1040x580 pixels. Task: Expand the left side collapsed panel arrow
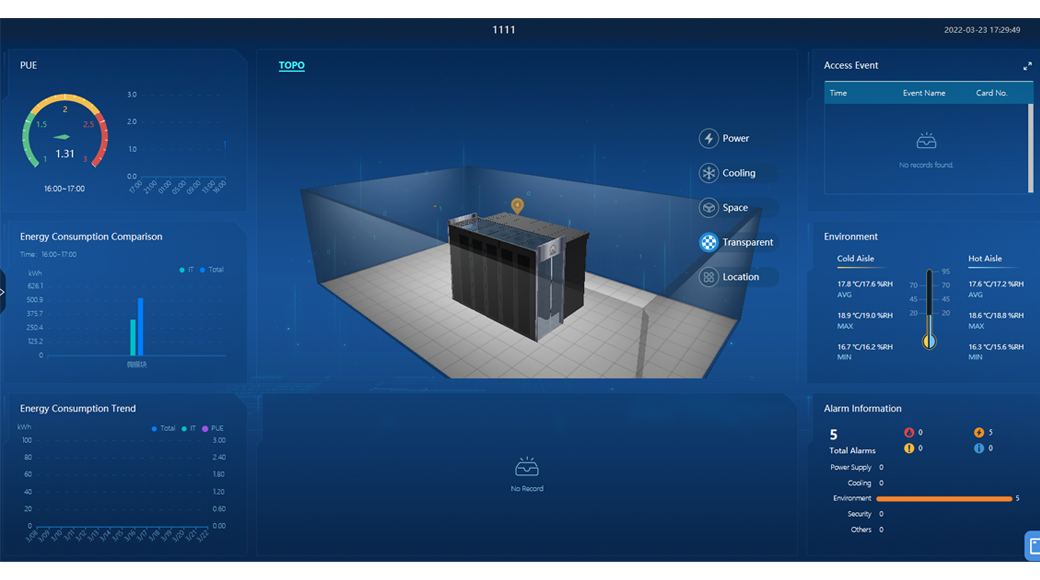[x=3, y=292]
